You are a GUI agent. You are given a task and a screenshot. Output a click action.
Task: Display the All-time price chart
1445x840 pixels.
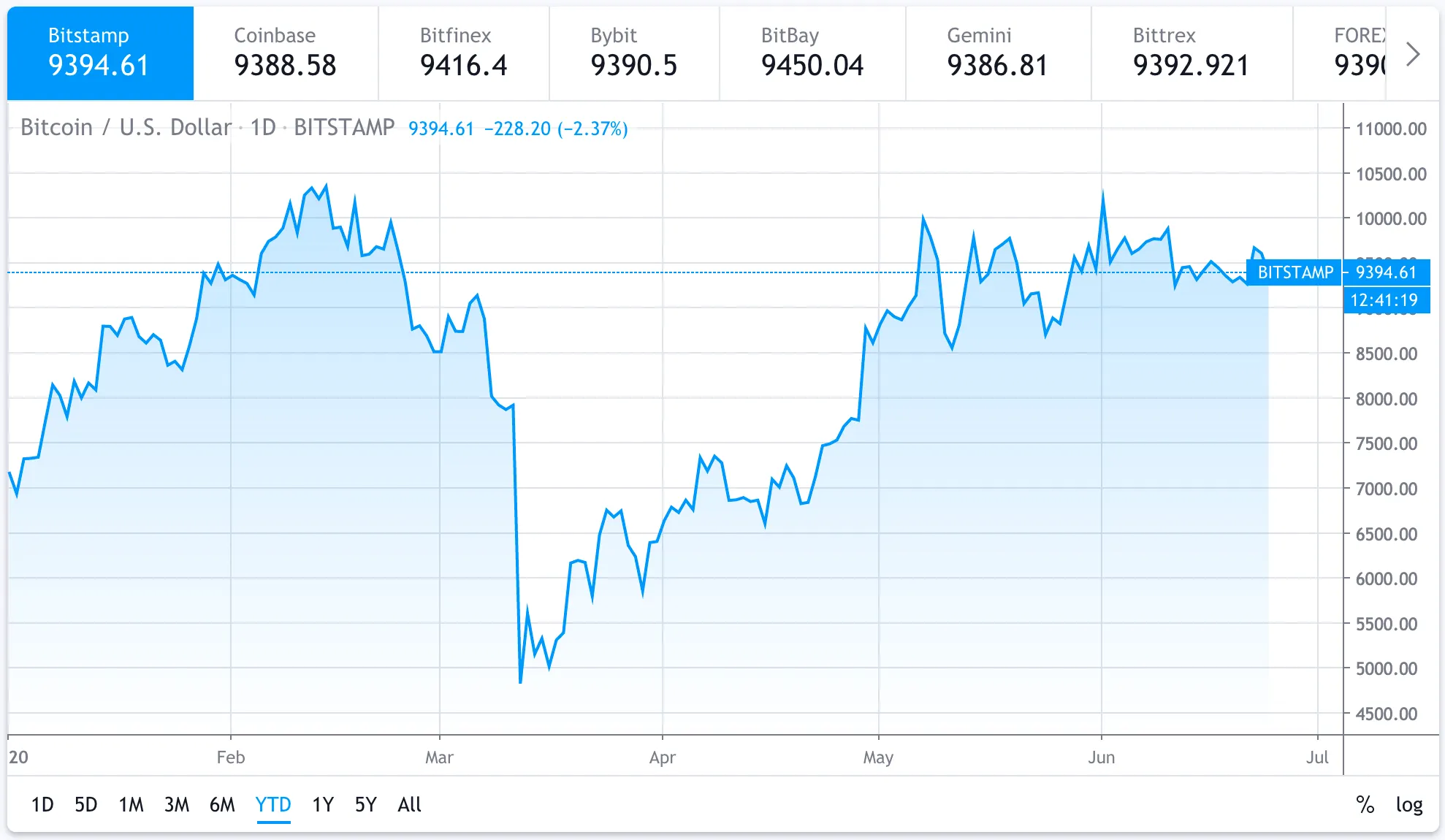click(x=409, y=804)
